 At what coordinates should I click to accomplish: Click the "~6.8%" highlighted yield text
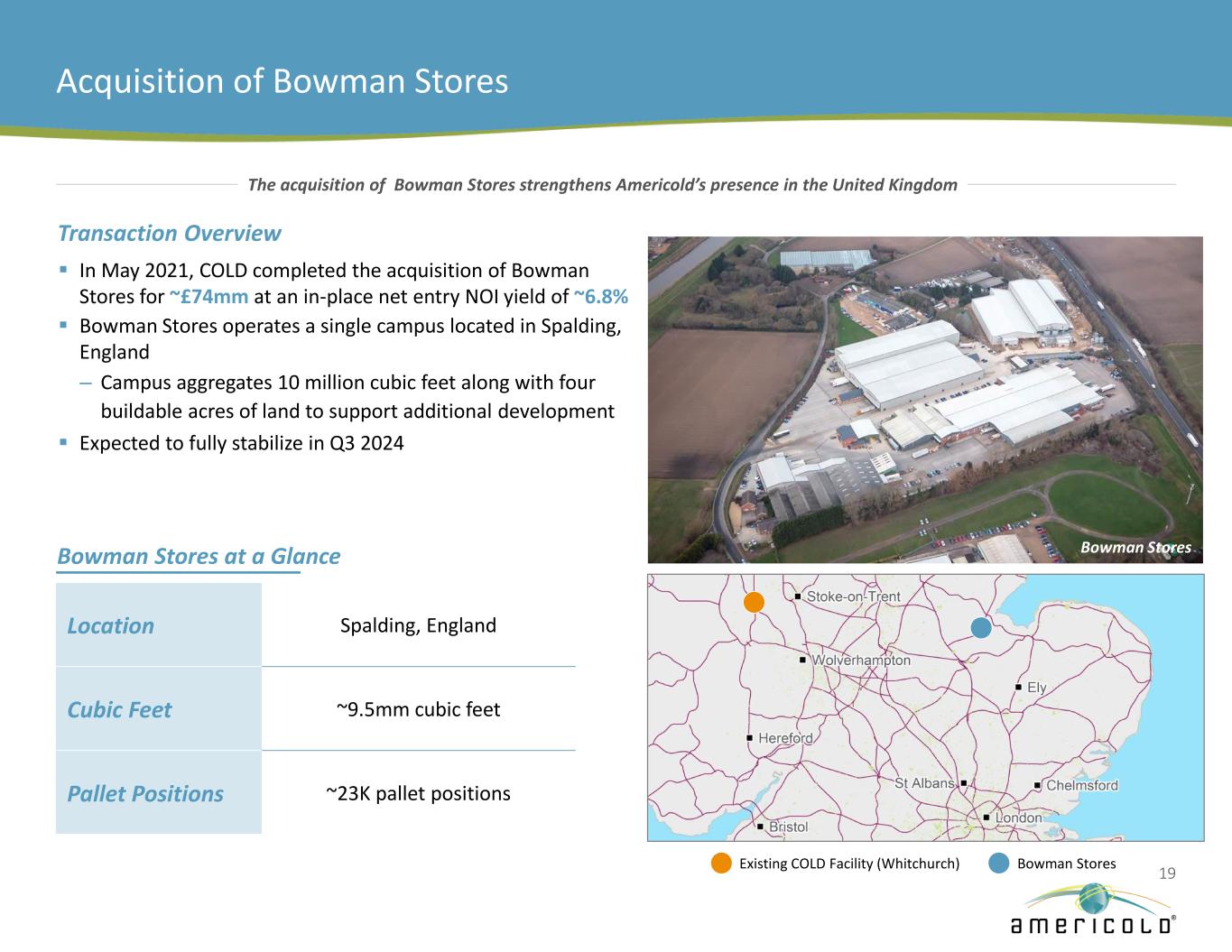pos(600,297)
